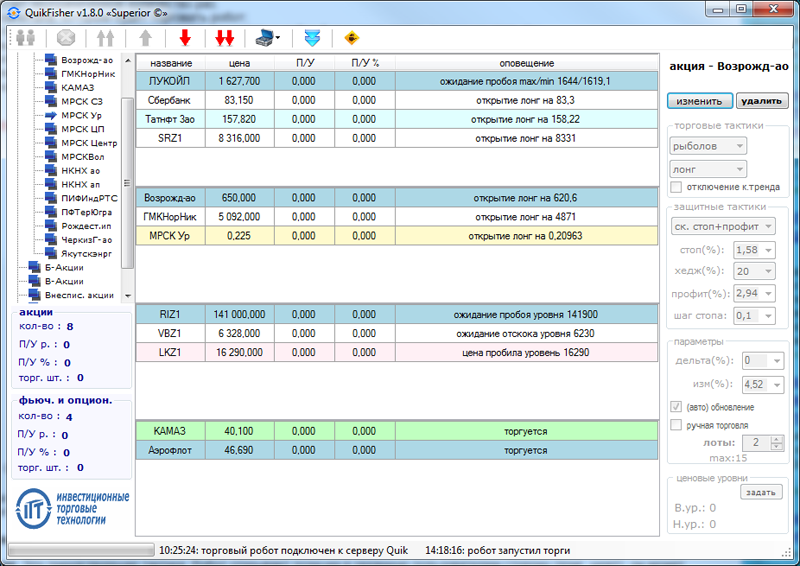Select the green КАМАЗ trading row

coord(397,431)
